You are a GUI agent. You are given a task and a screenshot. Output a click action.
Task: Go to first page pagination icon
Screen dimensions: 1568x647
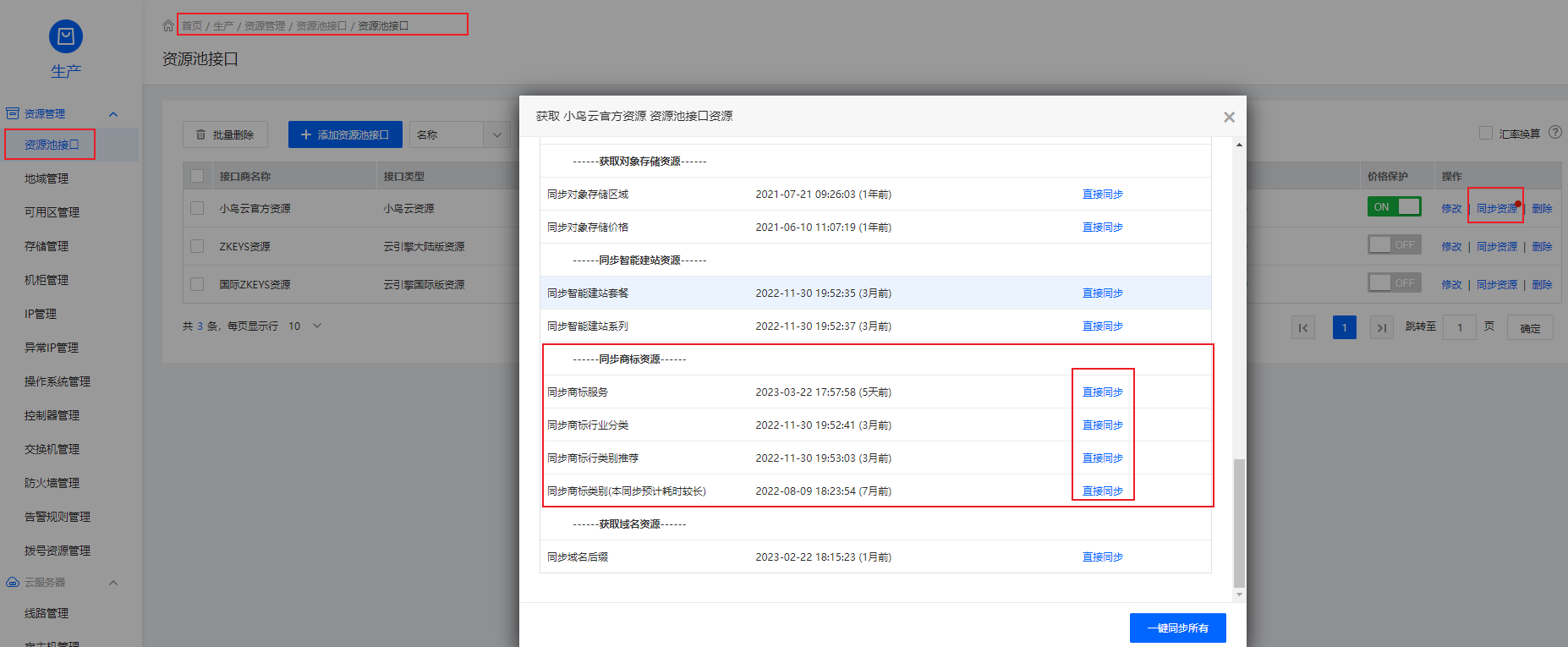click(x=1303, y=327)
